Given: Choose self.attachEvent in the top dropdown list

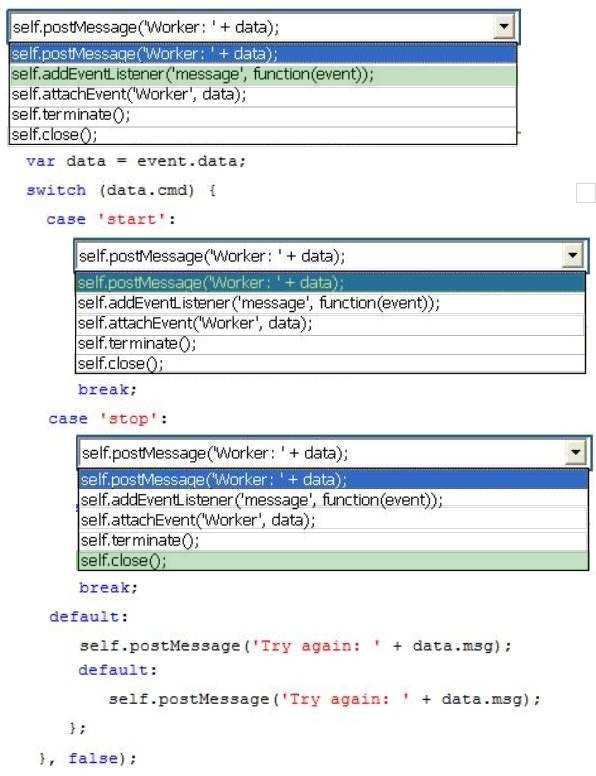Looking at the screenshot, I should coord(263,95).
